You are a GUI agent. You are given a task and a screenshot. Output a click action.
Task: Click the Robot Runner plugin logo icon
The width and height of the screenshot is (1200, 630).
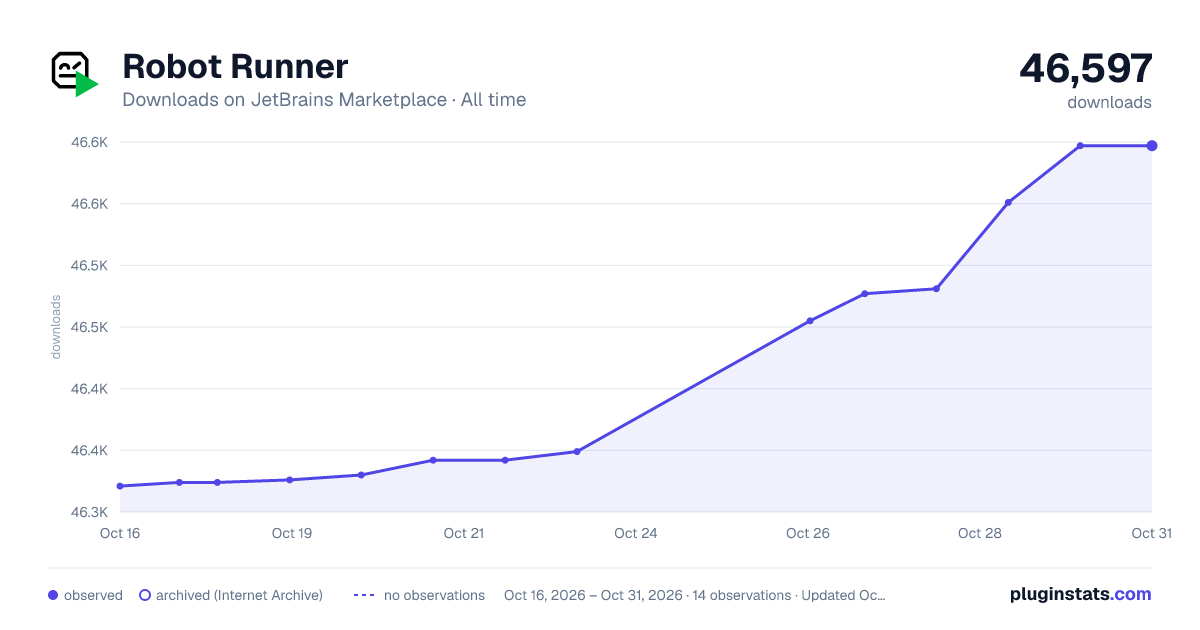point(74,74)
